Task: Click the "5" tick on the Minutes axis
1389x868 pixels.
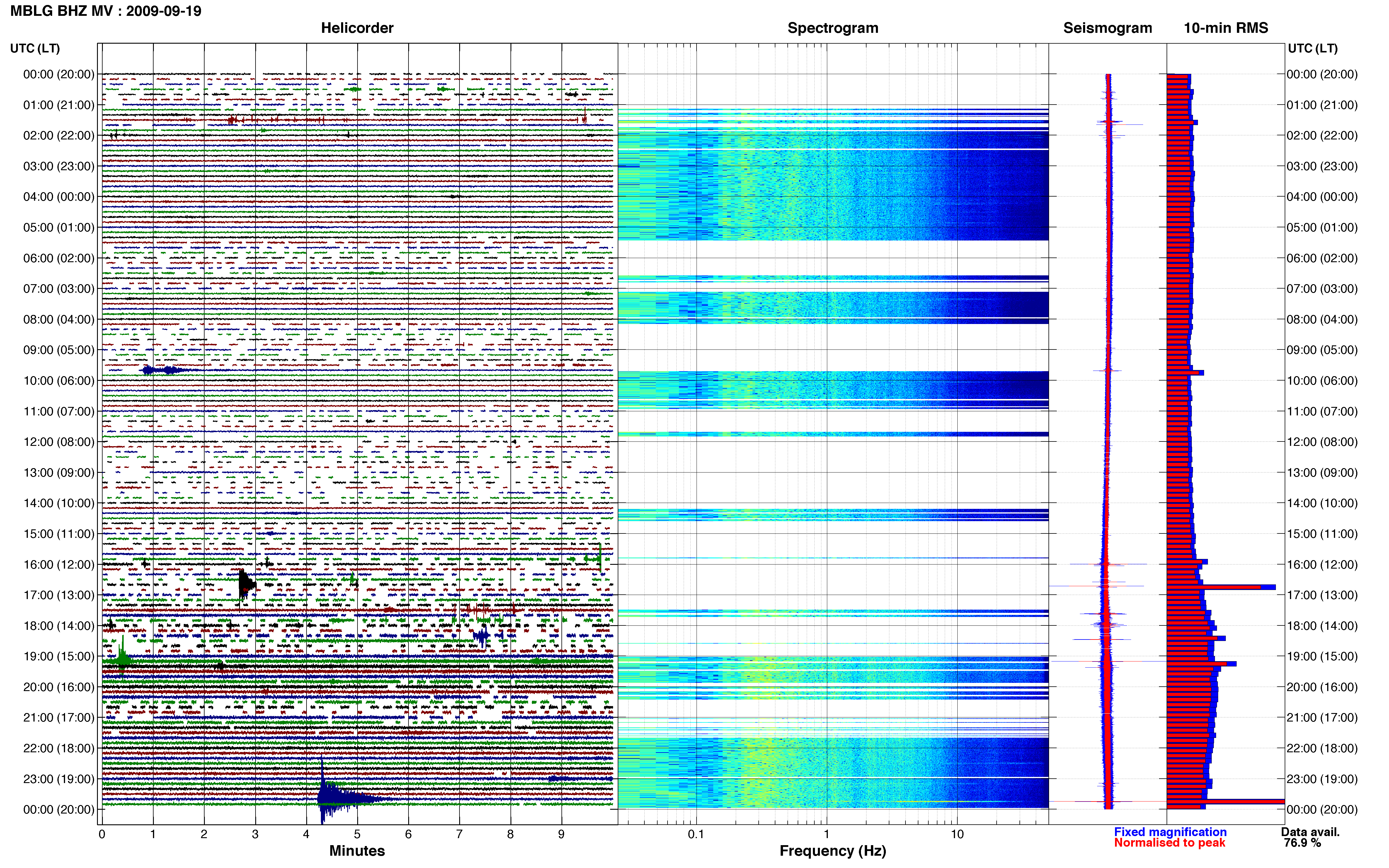Action: click(357, 834)
